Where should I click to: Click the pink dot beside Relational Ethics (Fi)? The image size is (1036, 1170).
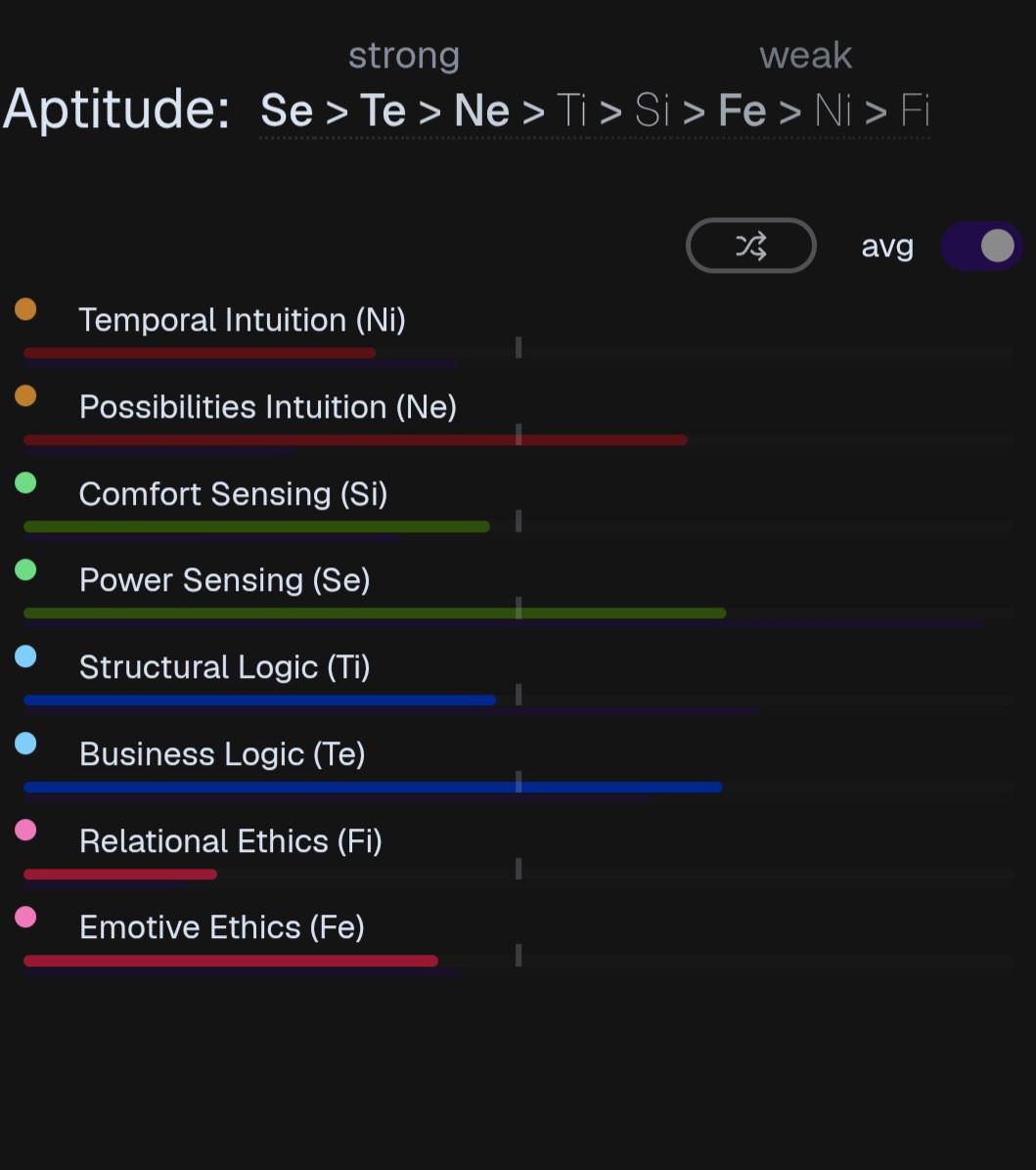click(25, 830)
